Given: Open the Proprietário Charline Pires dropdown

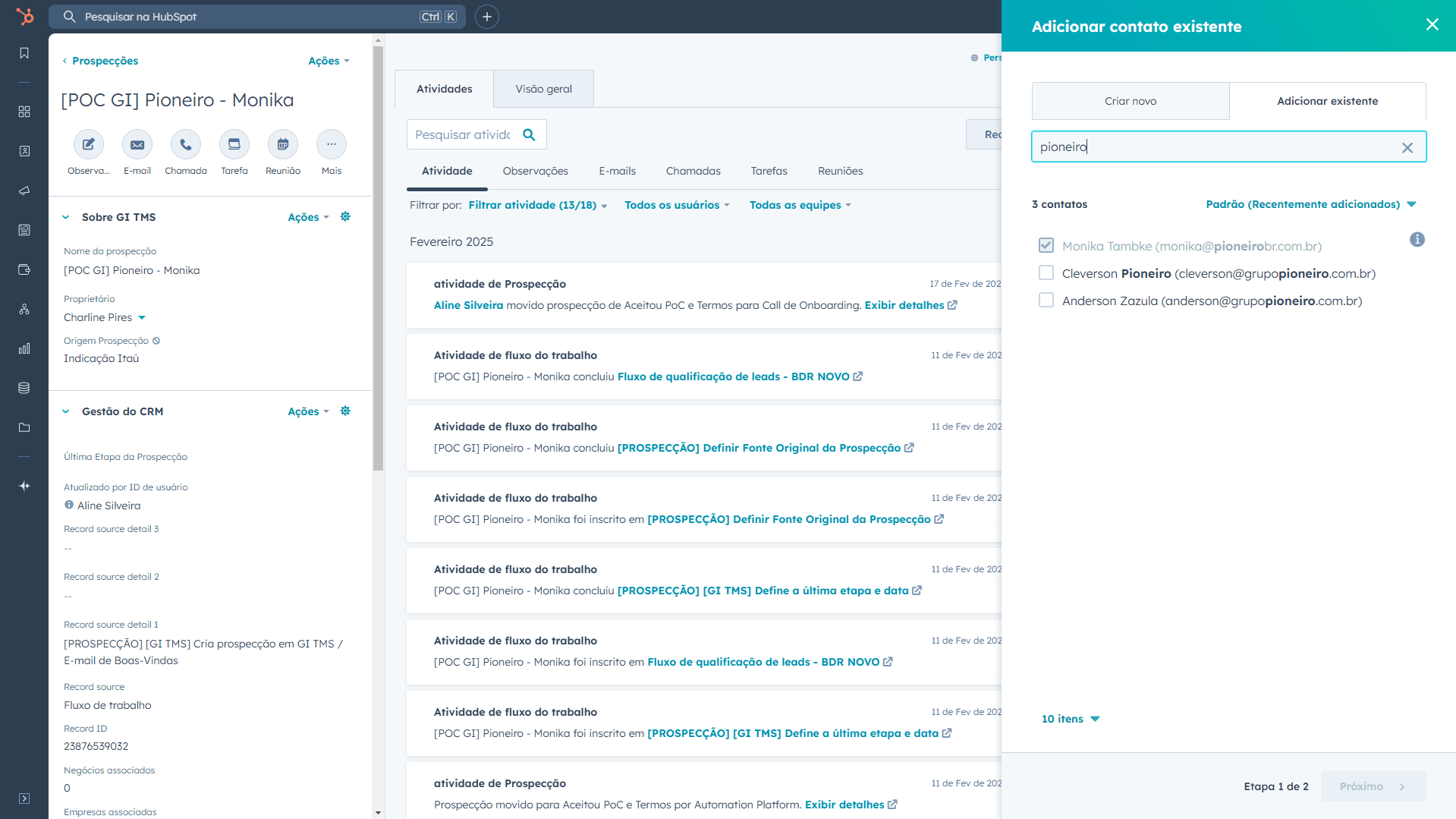Looking at the screenshot, I should (x=105, y=317).
